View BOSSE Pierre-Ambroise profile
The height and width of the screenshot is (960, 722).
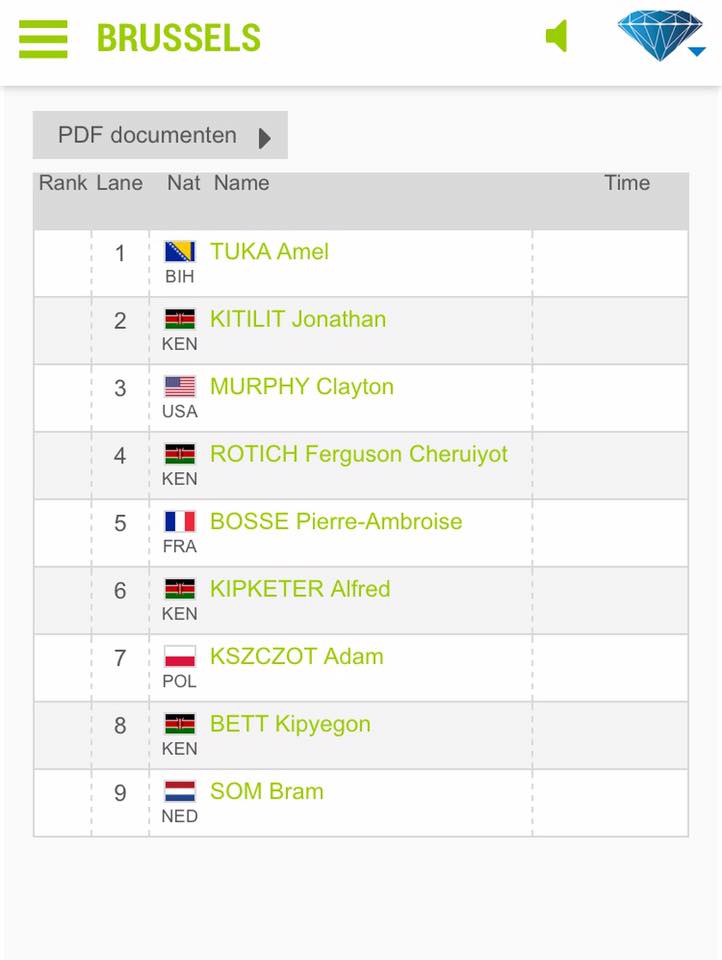click(335, 522)
